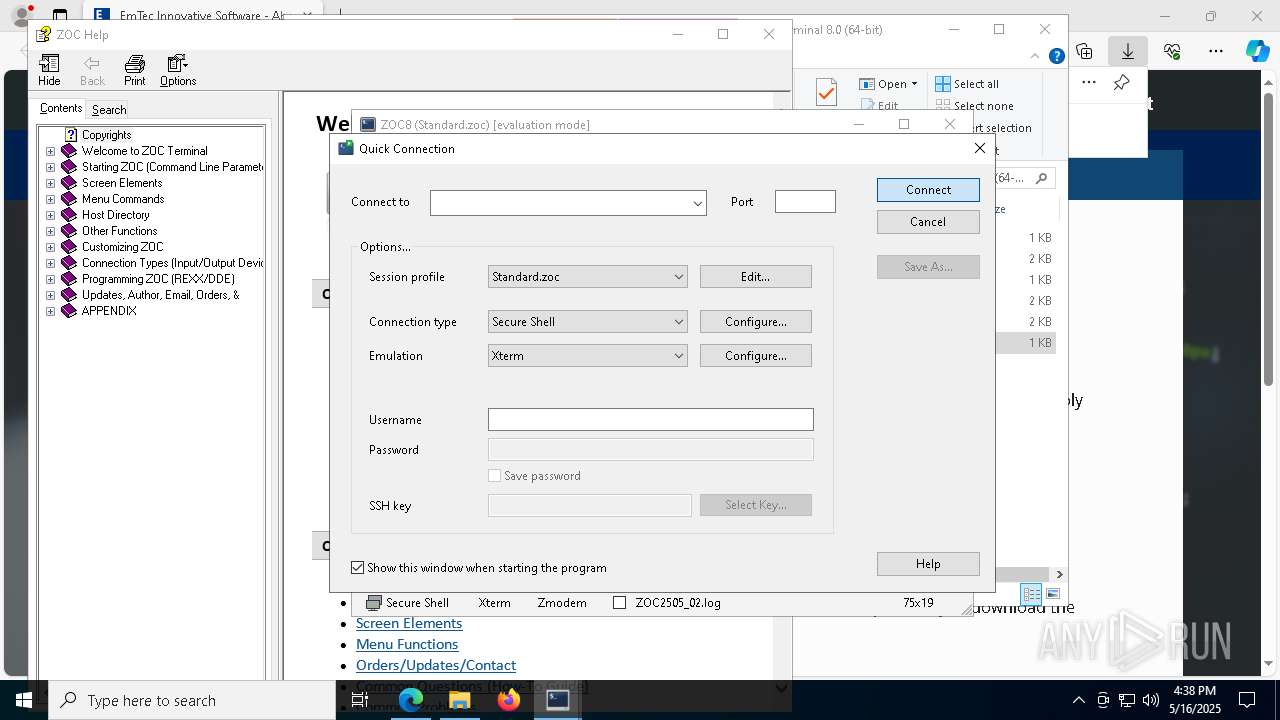The image size is (1280, 720).
Task: Switch to the Contents tab in ZOC Help
Action: click(x=61, y=109)
